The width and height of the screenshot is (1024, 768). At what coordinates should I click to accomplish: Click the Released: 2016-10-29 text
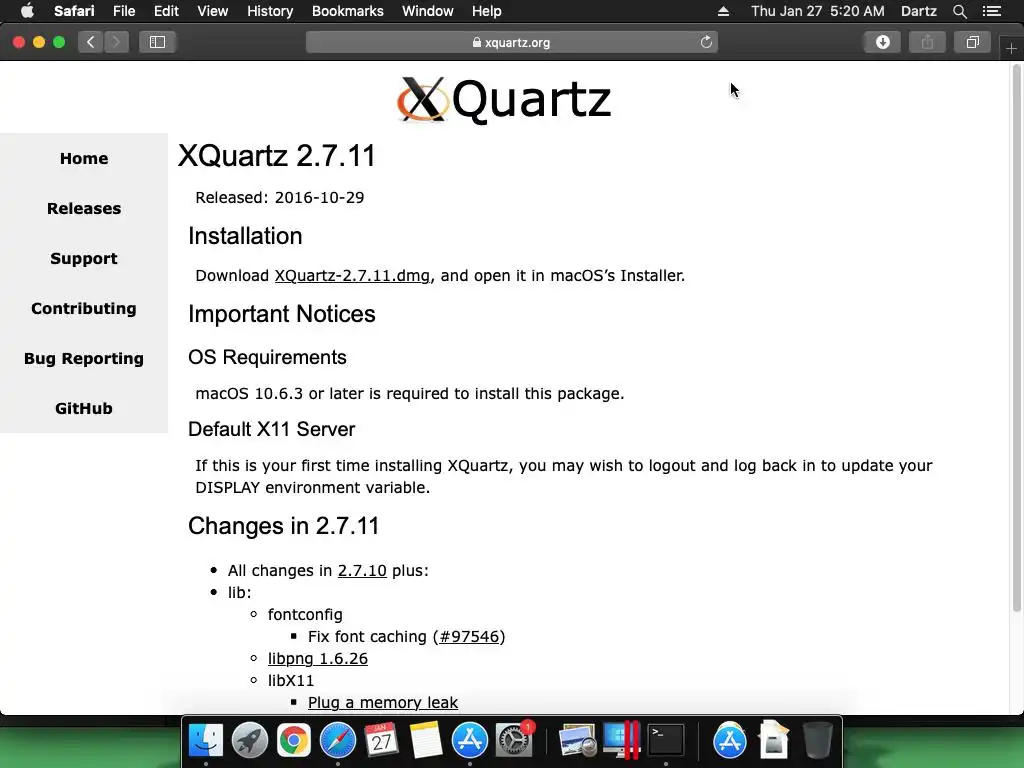coord(280,197)
